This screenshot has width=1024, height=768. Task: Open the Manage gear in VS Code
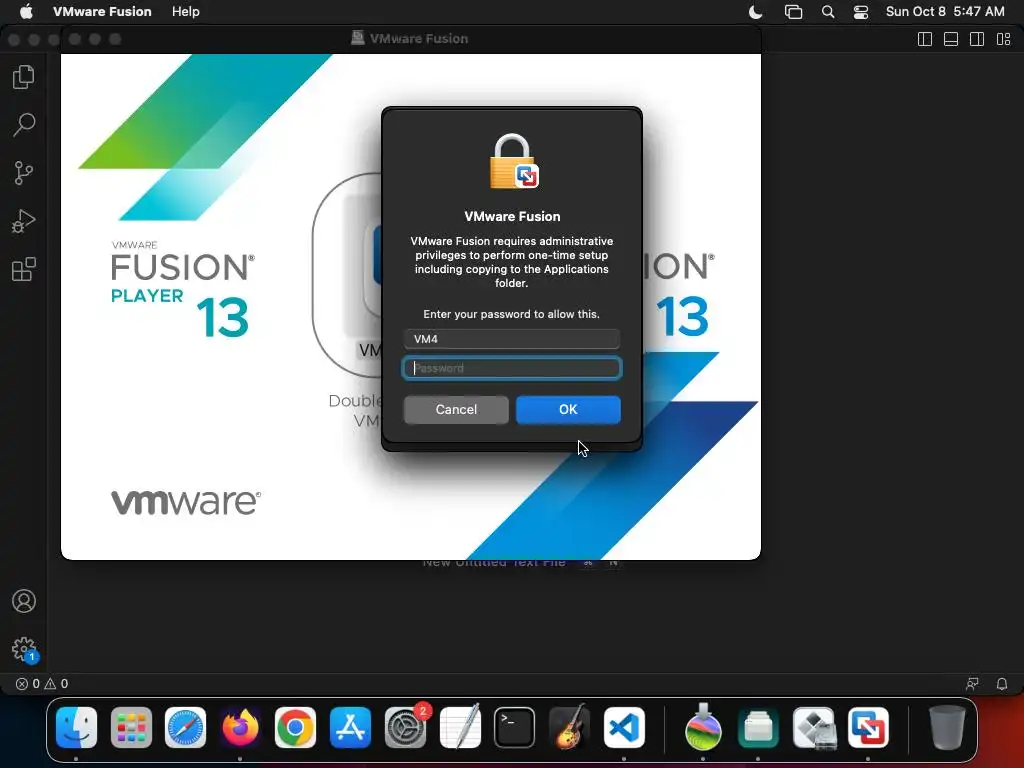24,649
